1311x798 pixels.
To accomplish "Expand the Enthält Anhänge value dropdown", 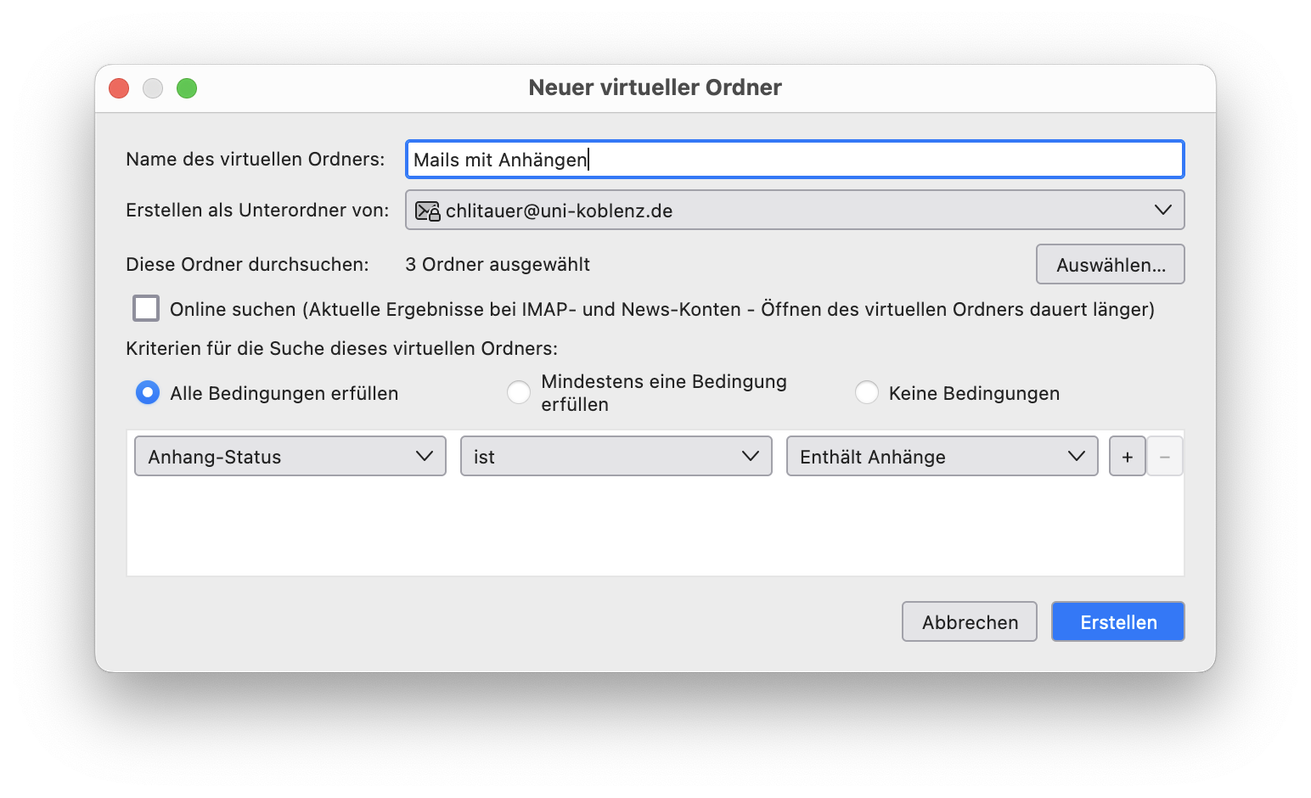I will (x=942, y=456).
